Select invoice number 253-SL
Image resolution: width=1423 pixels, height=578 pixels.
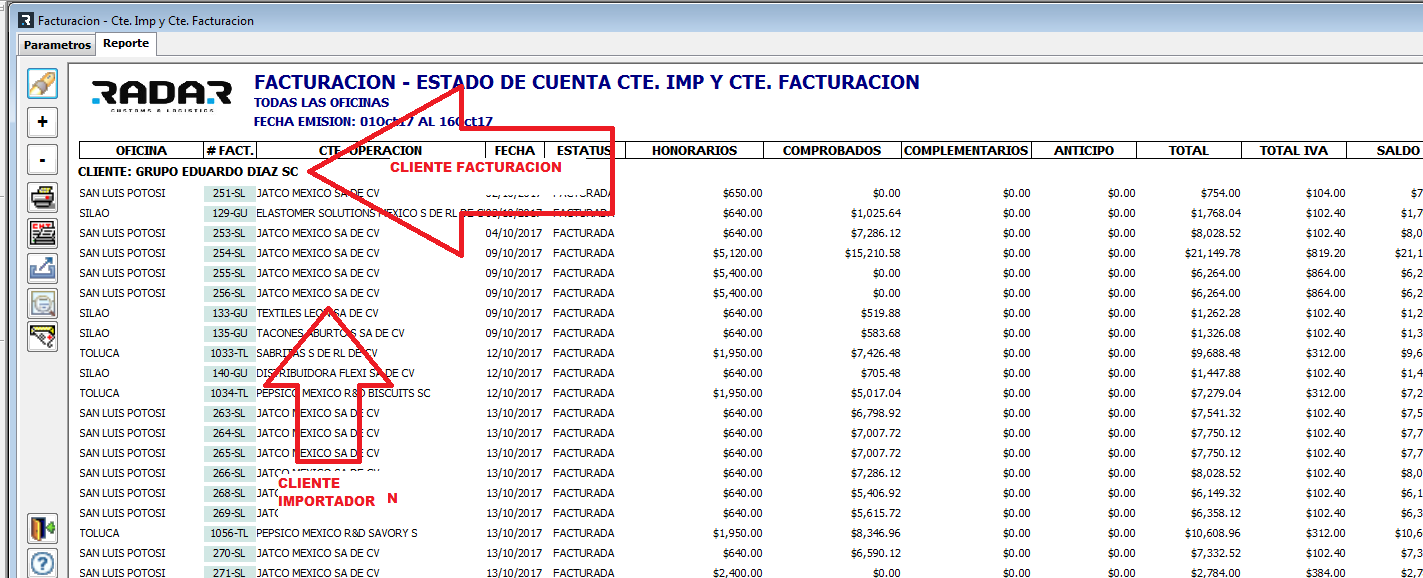[x=229, y=233]
